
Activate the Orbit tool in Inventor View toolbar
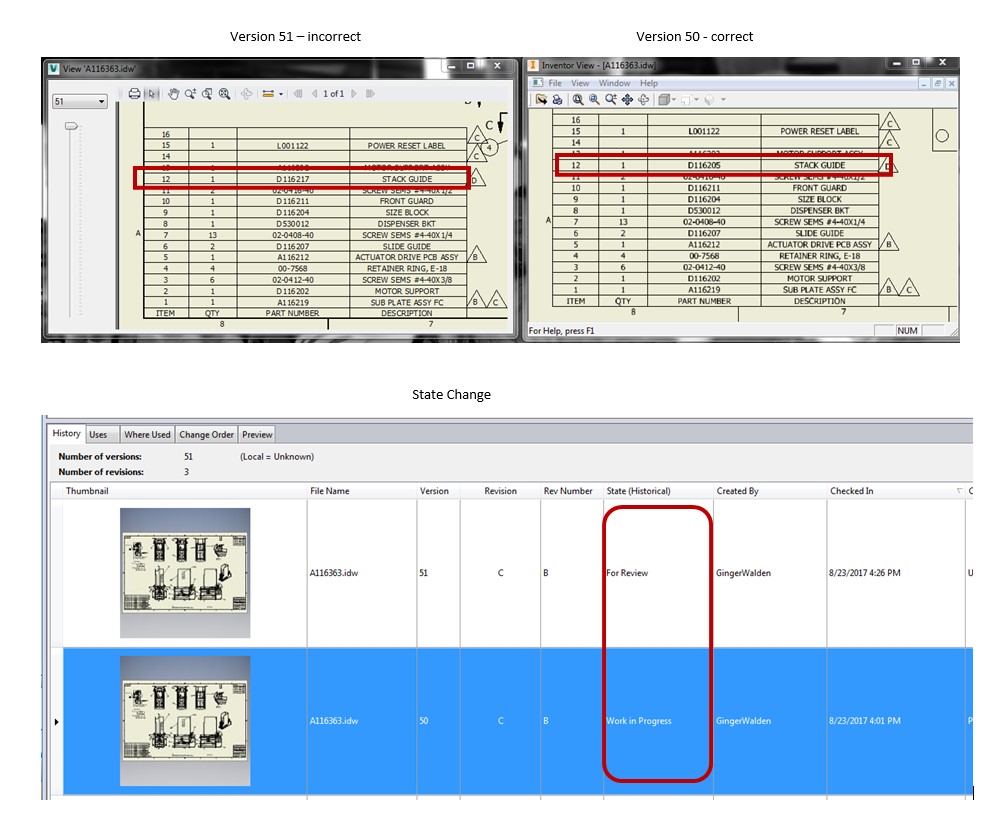(x=643, y=100)
